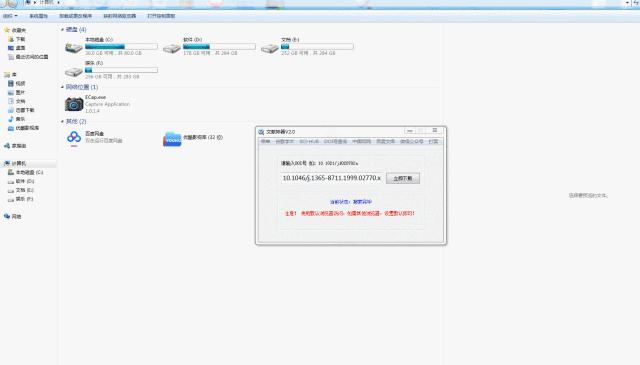Focus the DOI input field with 10.1046 text
Viewport: 640px width, 365px height.
tap(331, 178)
